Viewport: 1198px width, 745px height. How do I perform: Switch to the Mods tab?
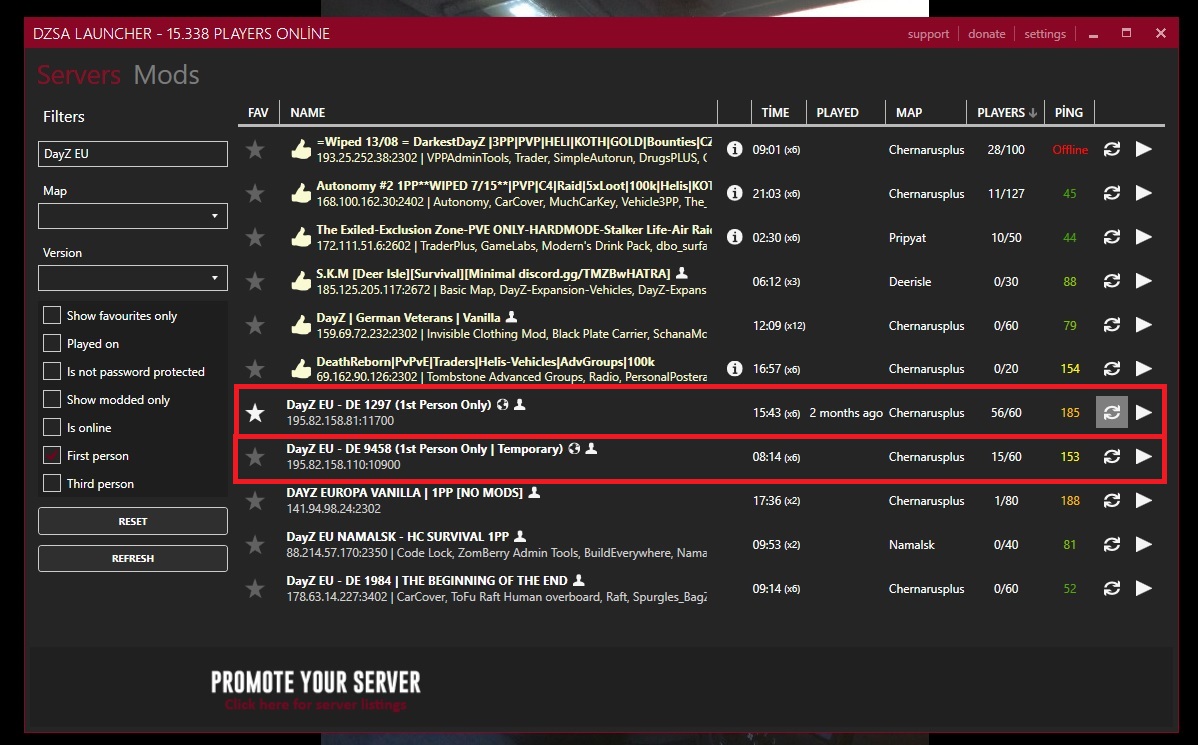(167, 75)
